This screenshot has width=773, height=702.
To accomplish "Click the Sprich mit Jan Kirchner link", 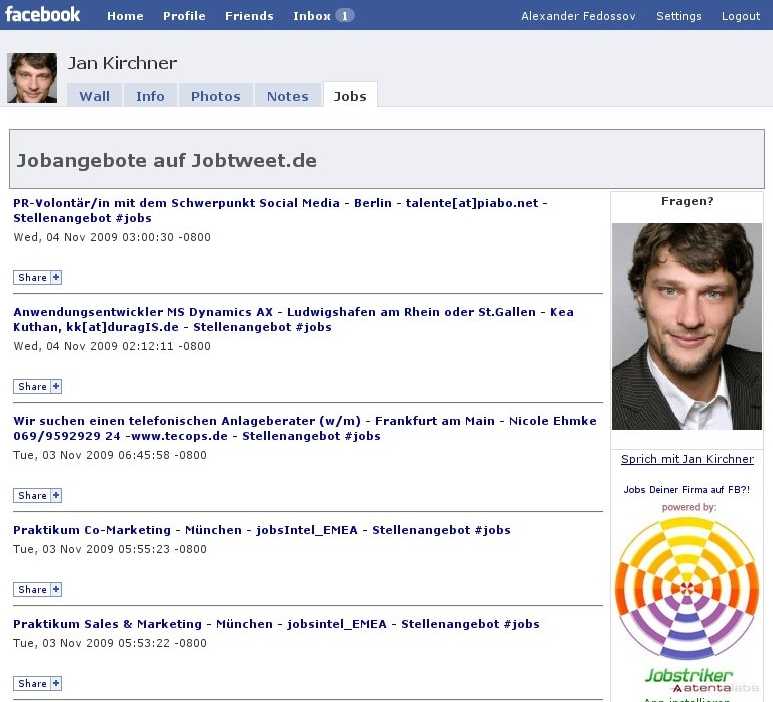I will coord(687,459).
